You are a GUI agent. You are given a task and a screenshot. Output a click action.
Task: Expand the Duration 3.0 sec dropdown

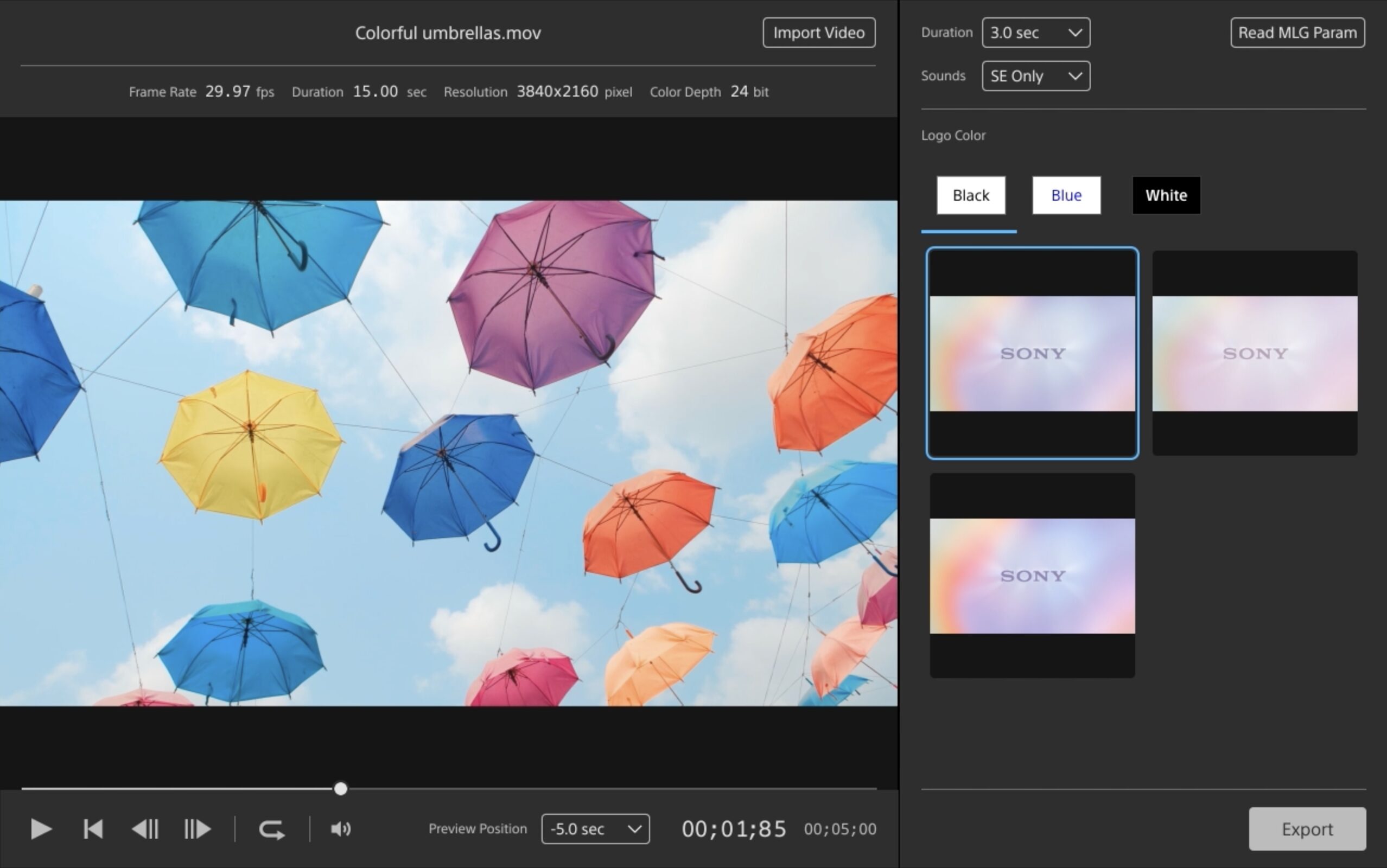[1035, 33]
